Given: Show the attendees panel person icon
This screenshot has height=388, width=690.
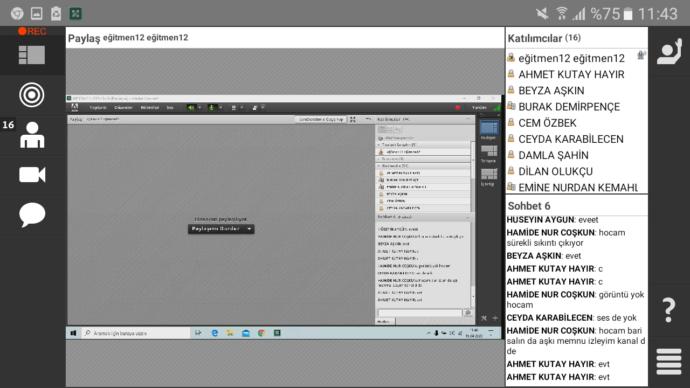Looking at the screenshot, I should [32, 135].
